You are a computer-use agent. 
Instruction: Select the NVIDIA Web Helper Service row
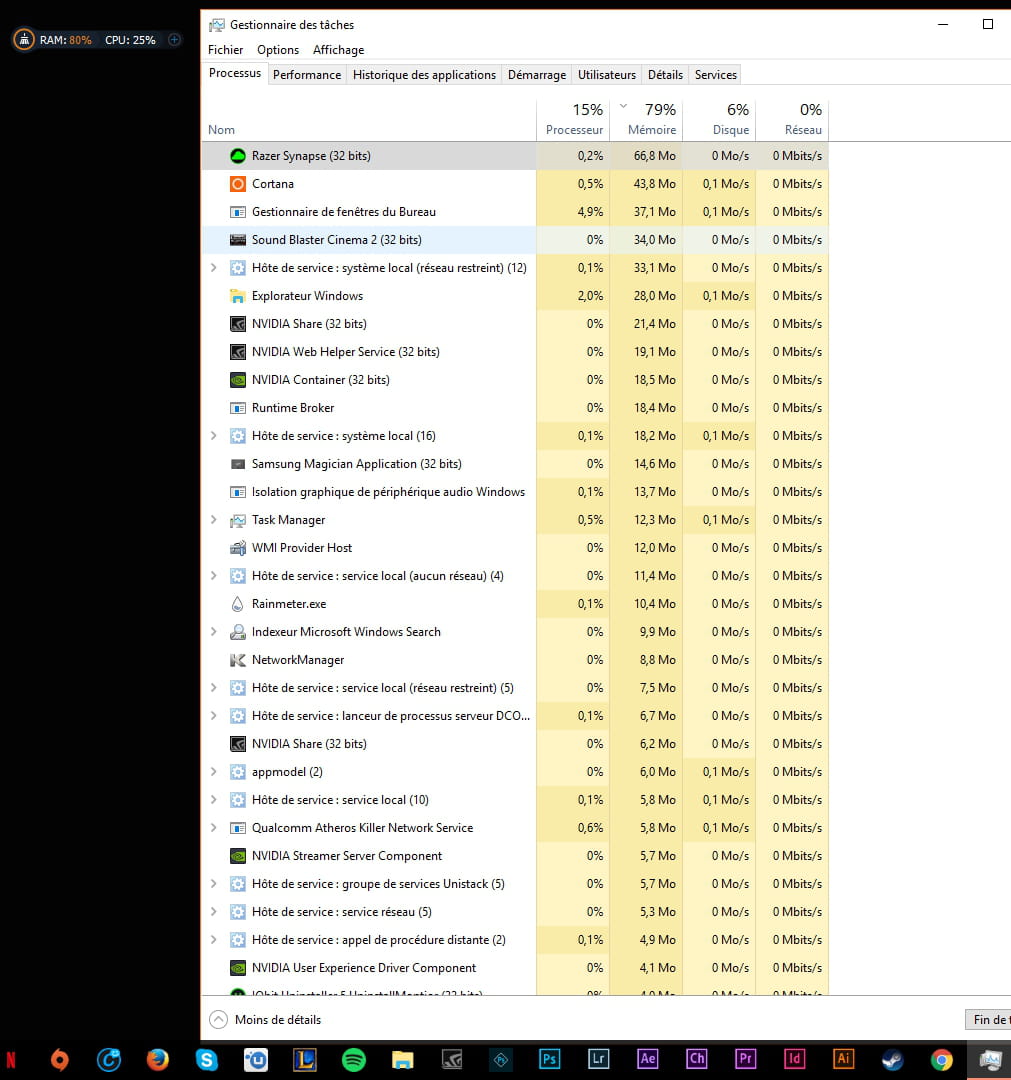[x=514, y=352]
